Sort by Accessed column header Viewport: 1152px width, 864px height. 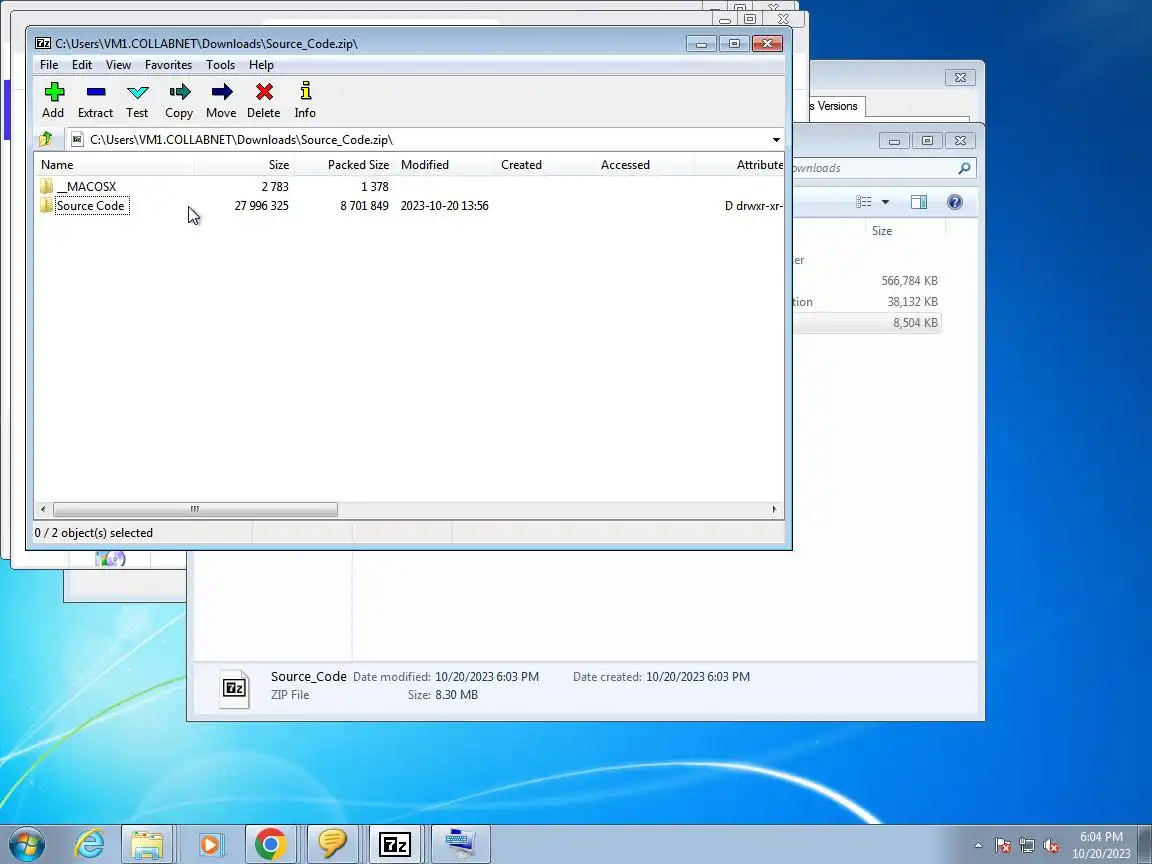[x=644, y=165]
